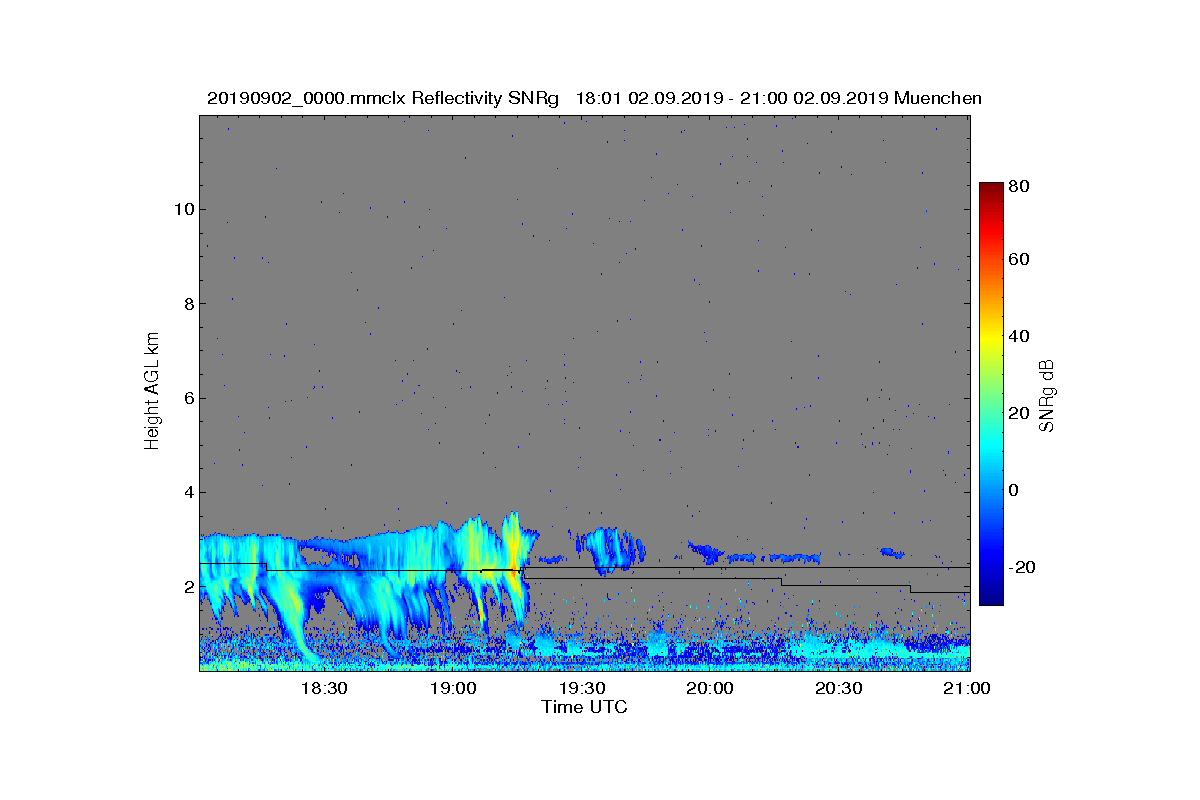Click the height tick label 6

187,398
